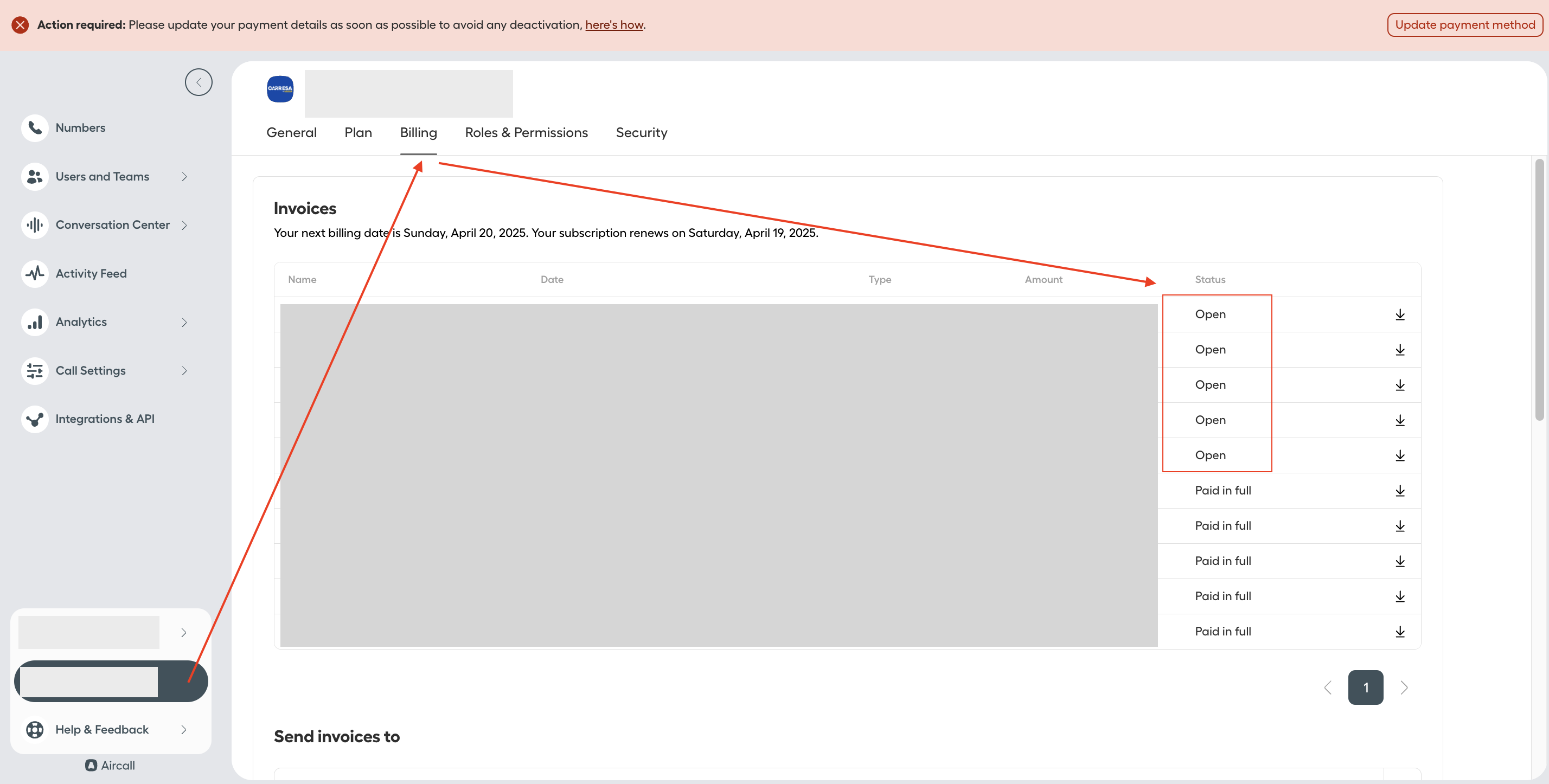Download the last Paid in full invoice
1549x784 pixels.
[x=1400, y=632]
